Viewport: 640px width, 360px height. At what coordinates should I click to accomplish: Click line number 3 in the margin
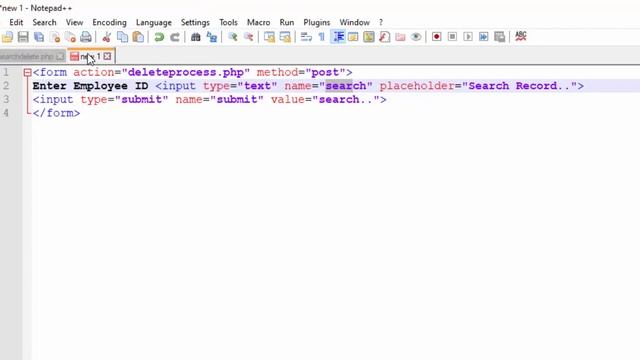6,100
